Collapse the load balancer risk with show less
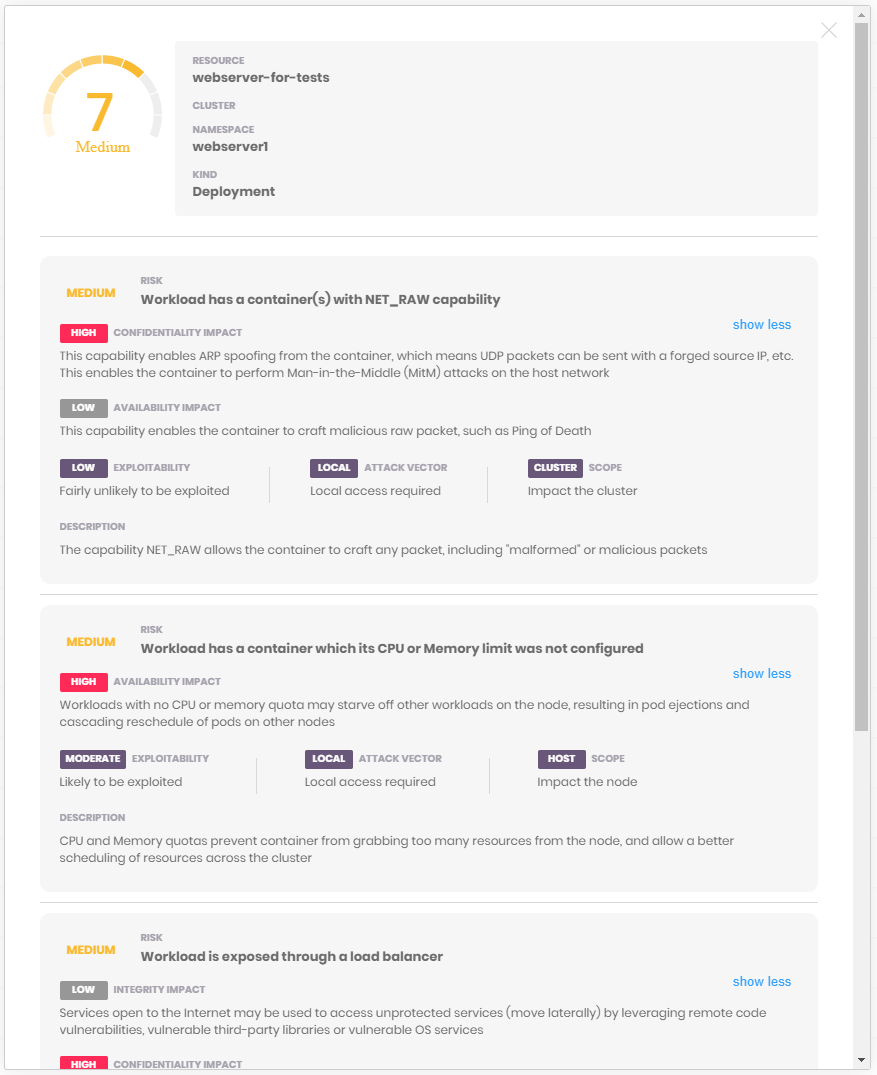 (x=762, y=981)
